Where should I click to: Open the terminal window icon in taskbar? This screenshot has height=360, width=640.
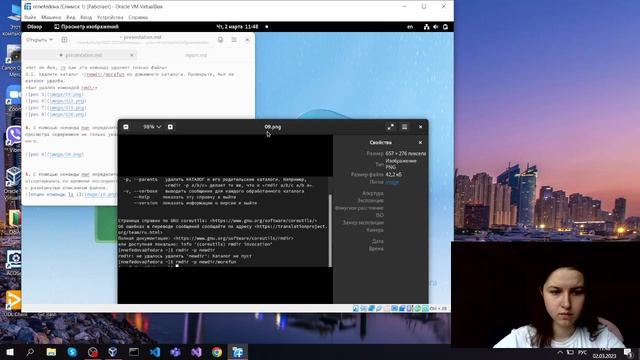tap(134, 352)
